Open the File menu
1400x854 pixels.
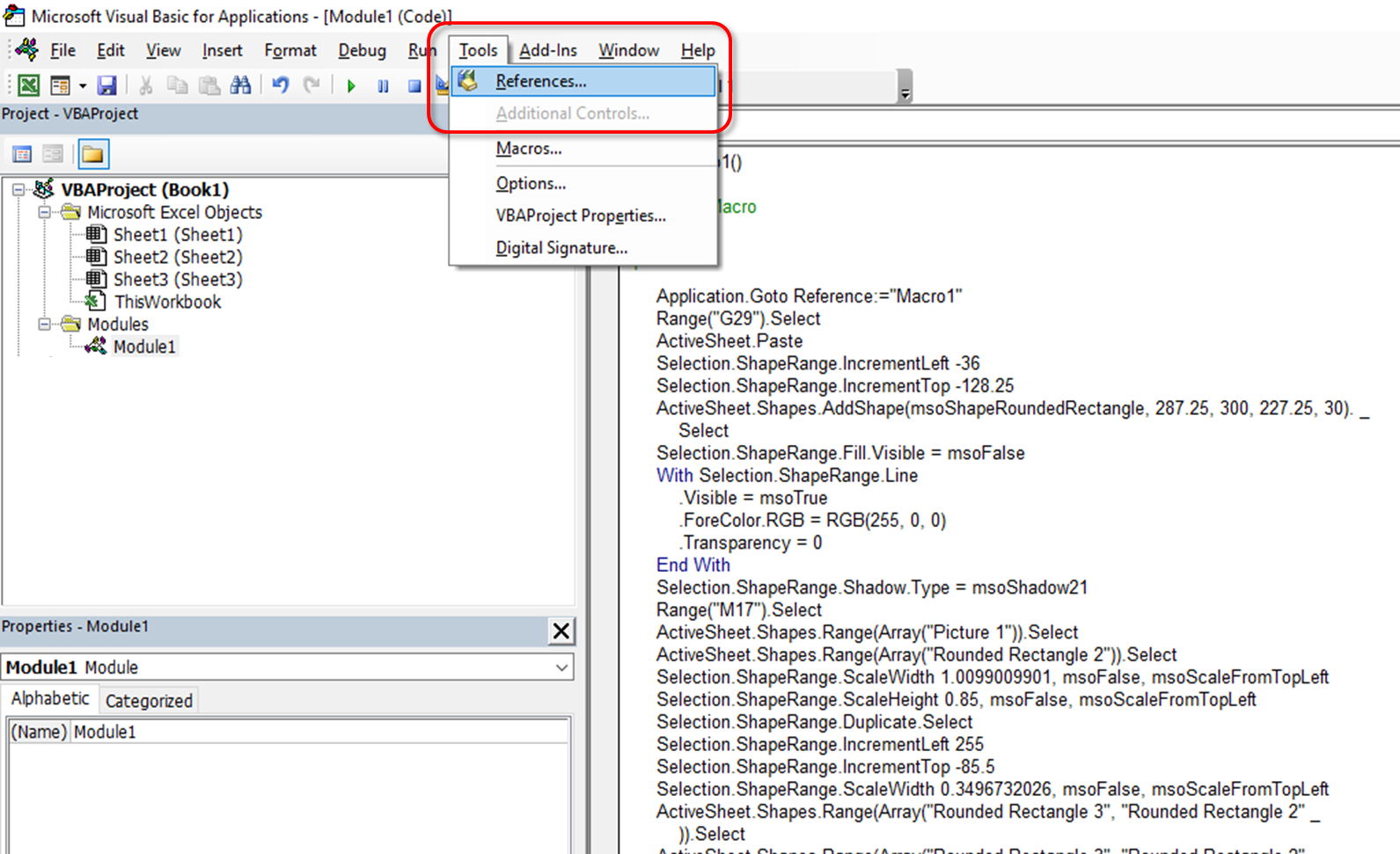pos(62,50)
